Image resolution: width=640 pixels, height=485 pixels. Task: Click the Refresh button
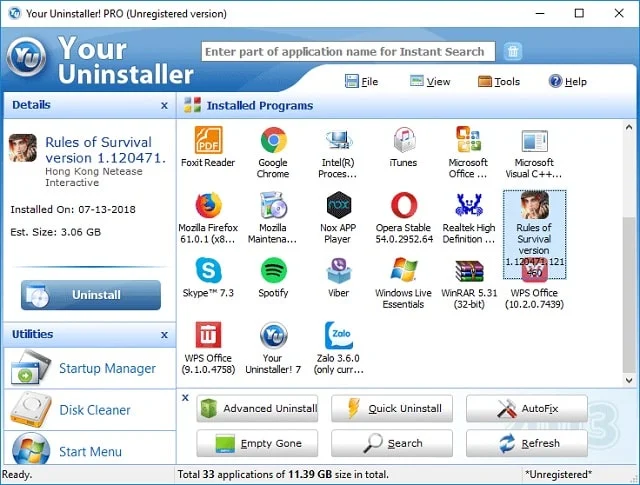(x=527, y=443)
